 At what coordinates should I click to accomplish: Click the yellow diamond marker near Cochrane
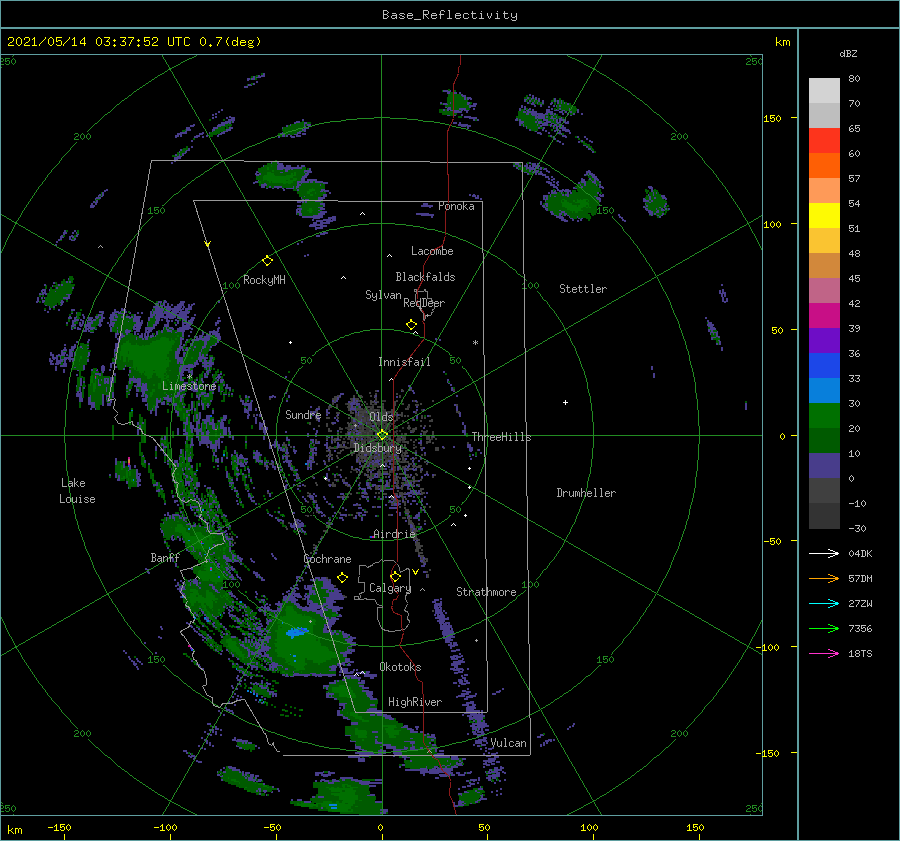coord(343,577)
